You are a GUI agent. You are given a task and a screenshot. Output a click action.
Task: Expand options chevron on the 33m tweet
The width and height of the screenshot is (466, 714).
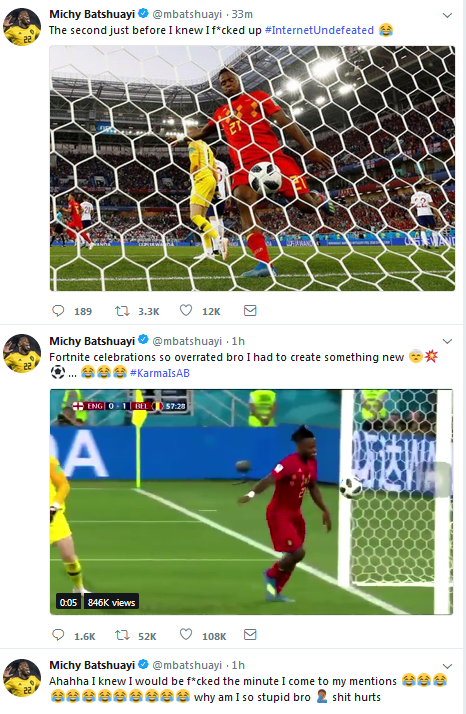click(x=447, y=15)
